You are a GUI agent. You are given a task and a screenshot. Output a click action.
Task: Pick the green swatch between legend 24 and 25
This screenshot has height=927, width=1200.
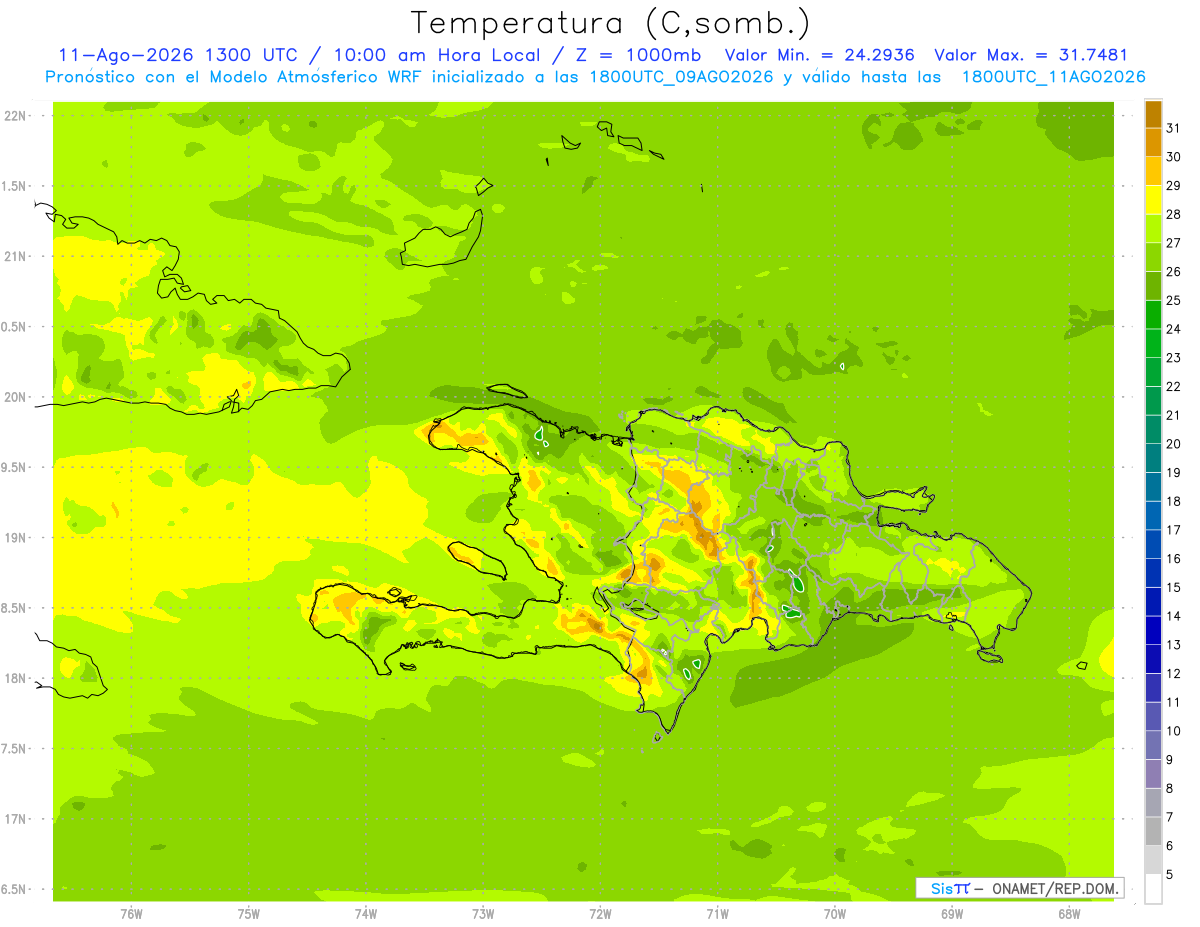(1153, 314)
